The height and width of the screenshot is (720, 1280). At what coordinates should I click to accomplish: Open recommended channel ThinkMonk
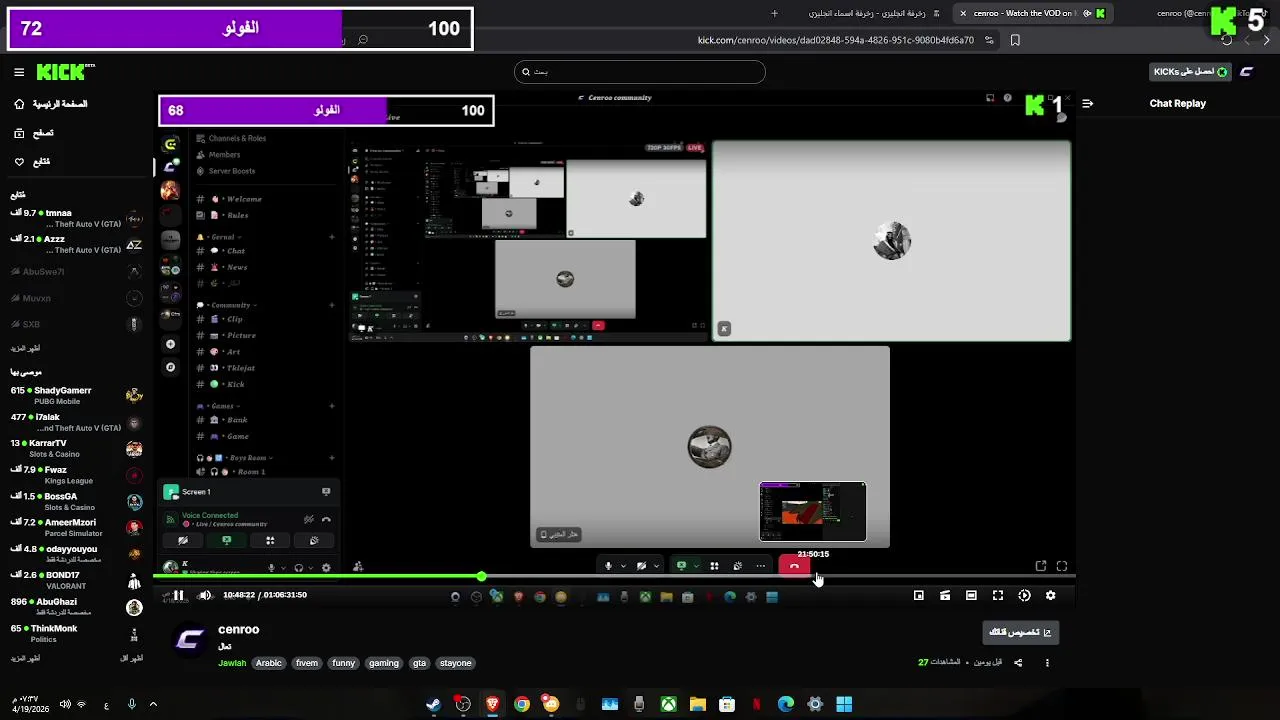pos(77,634)
